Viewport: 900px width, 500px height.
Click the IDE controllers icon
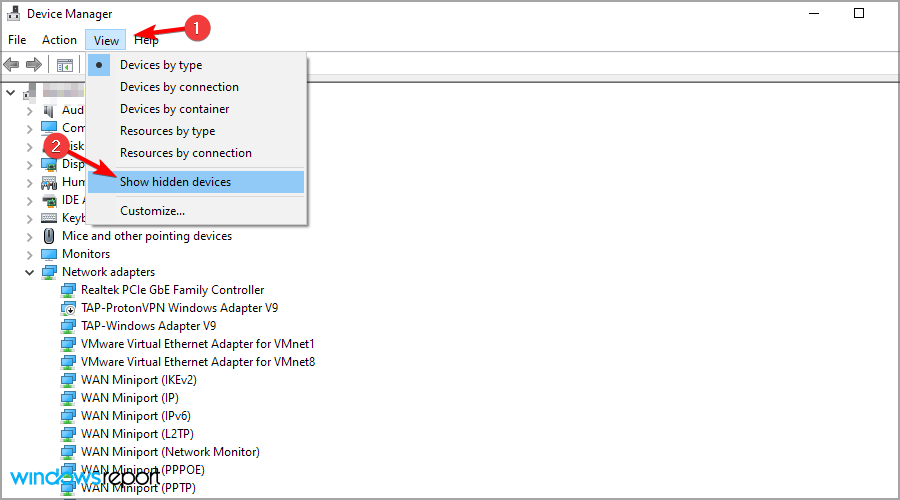pos(49,200)
